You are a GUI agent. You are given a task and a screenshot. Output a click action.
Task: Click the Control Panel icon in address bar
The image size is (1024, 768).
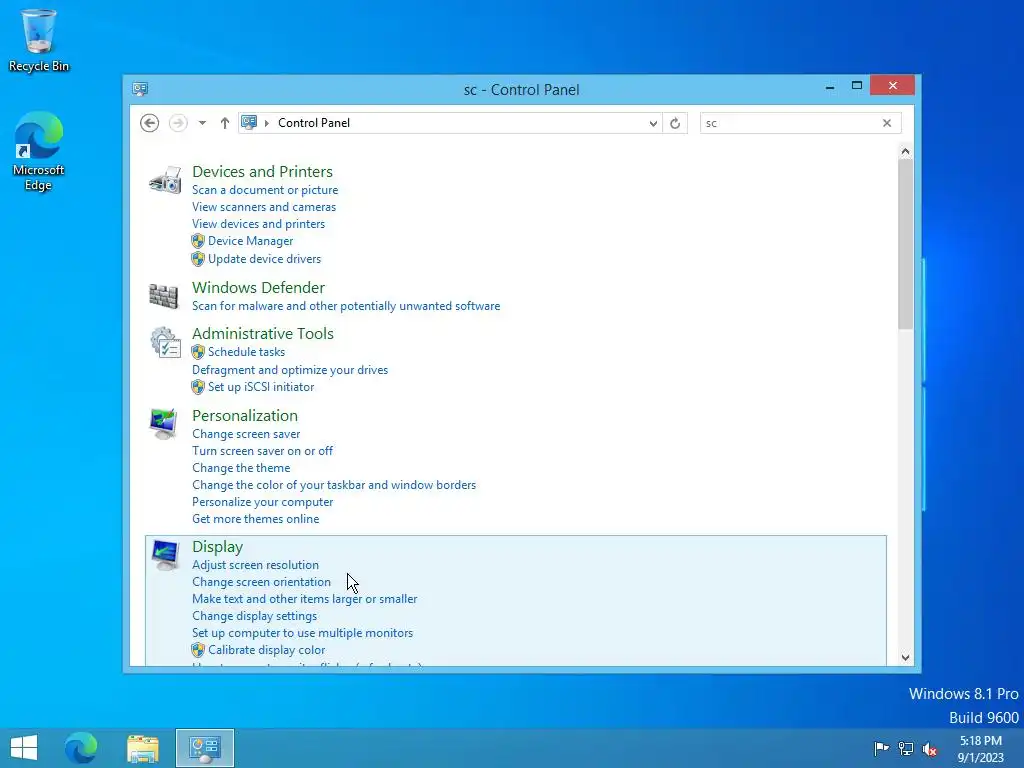click(249, 122)
